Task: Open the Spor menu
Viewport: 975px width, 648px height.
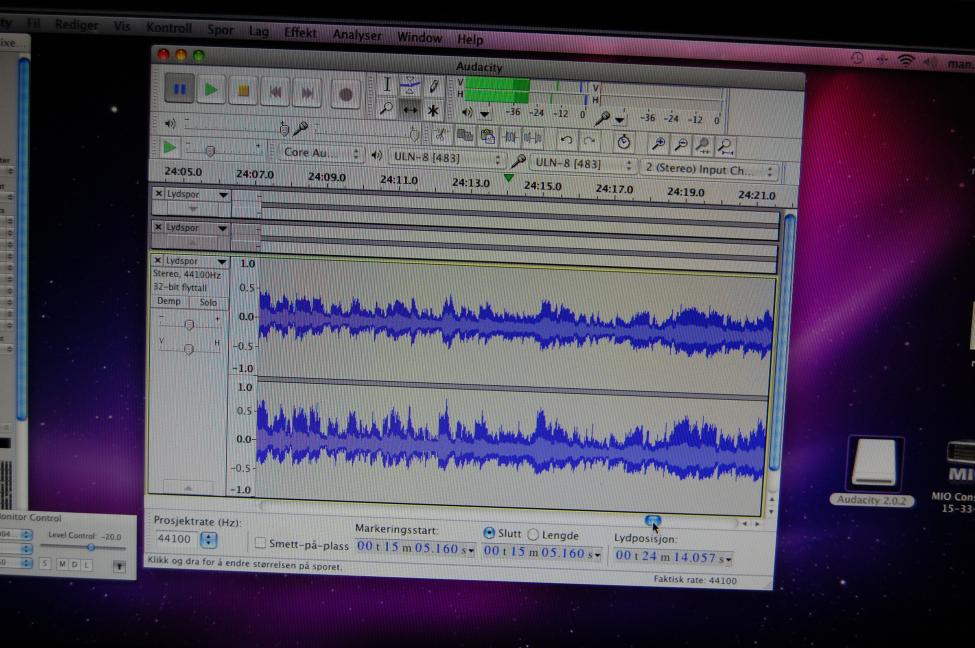Action: [220, 30]
